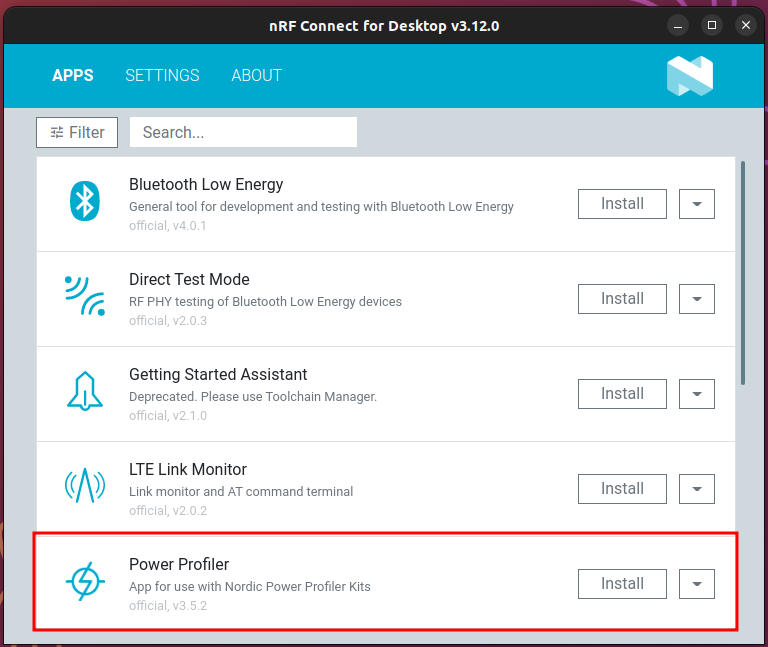Screen dimensions: 768x647
Task: Expand dropdown next to Bluetooth Low Energy Install
Action: [x=697, y=204]
